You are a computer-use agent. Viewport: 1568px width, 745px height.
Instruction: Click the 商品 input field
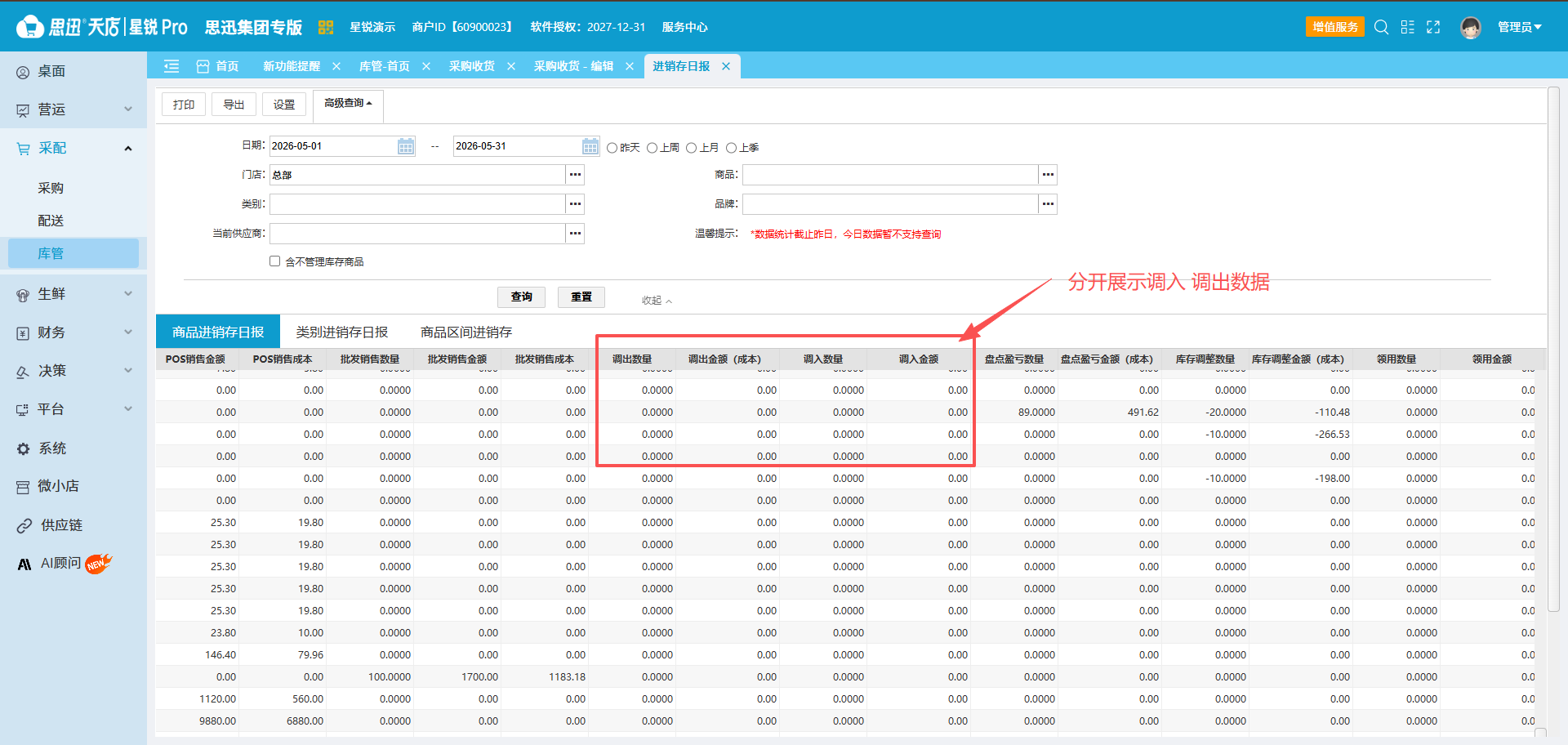(x=890, y=175)
